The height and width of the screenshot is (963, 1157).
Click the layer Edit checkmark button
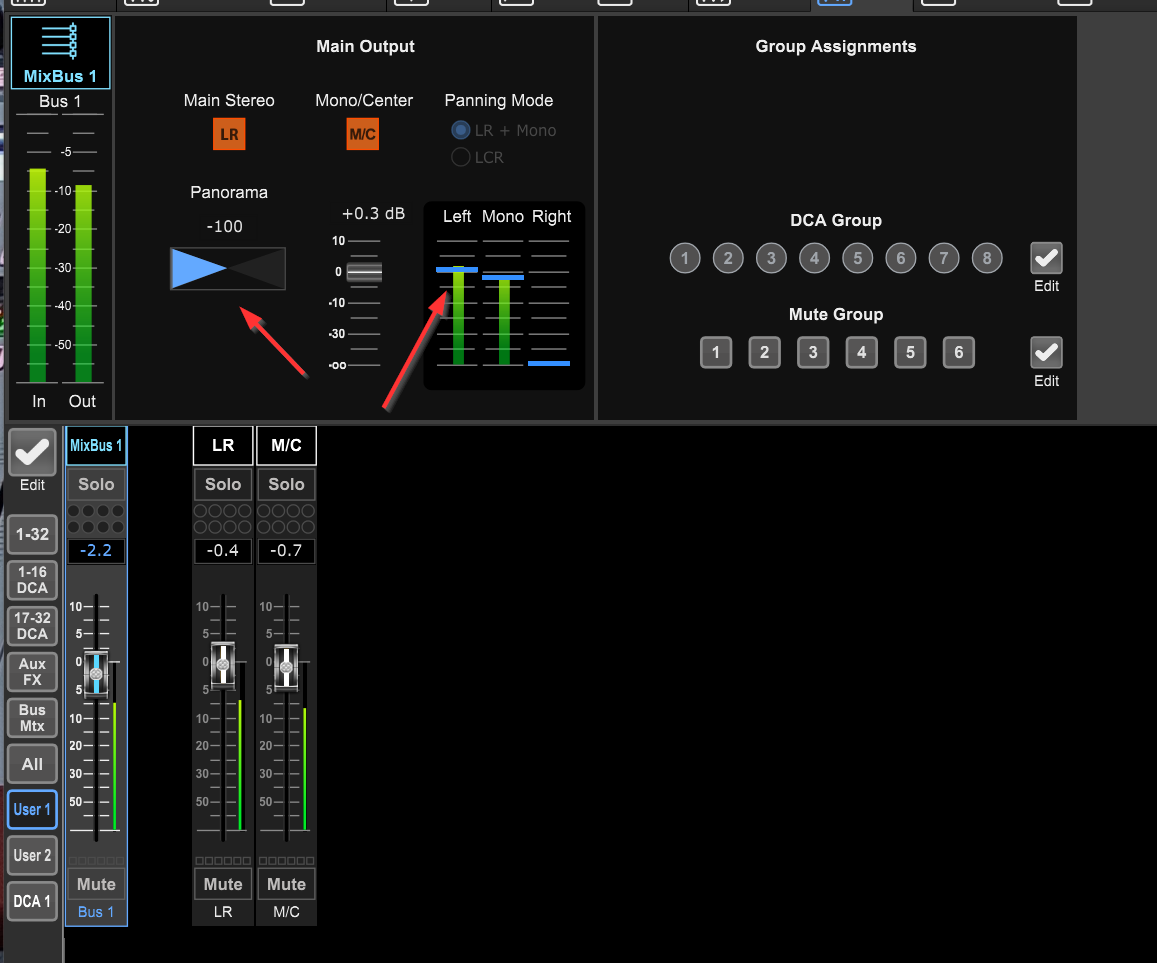[x=32, y=452]
